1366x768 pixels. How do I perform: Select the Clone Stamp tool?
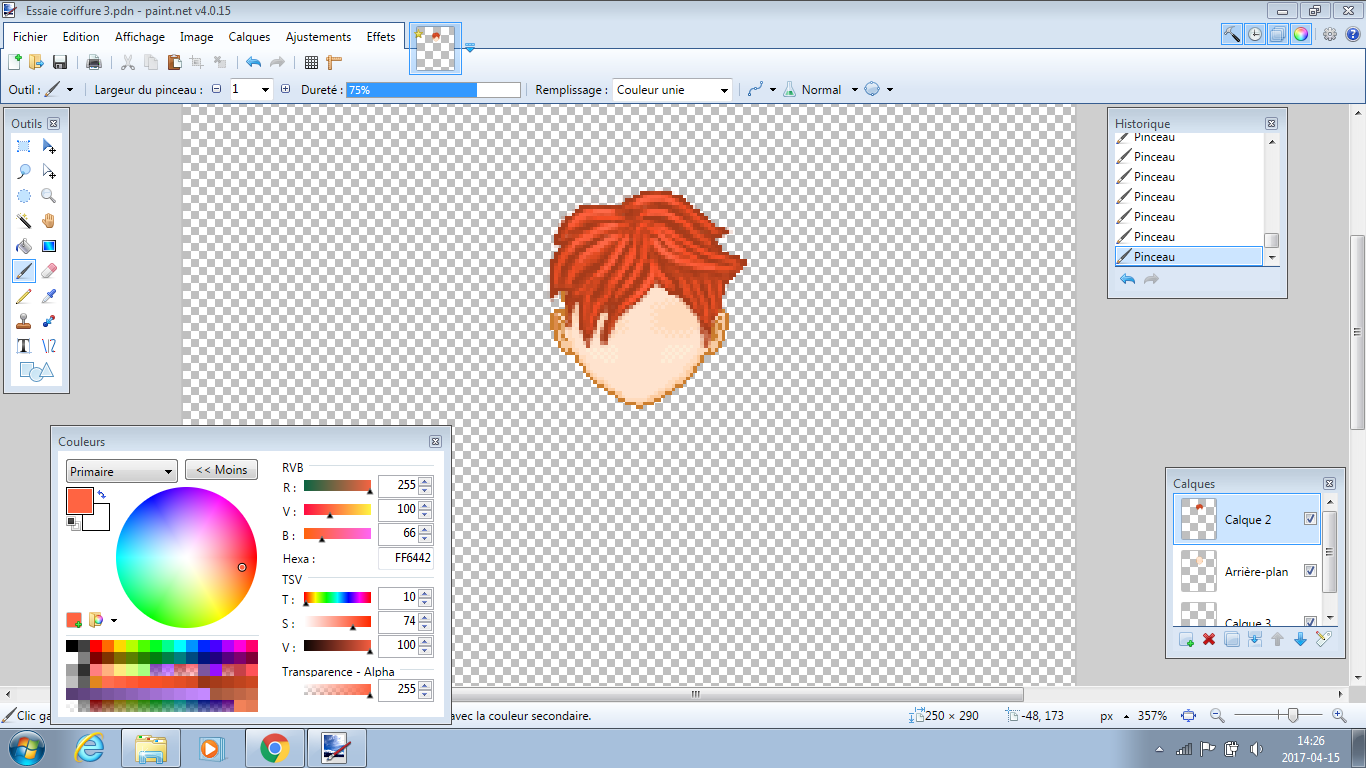[x=23, y=321]
